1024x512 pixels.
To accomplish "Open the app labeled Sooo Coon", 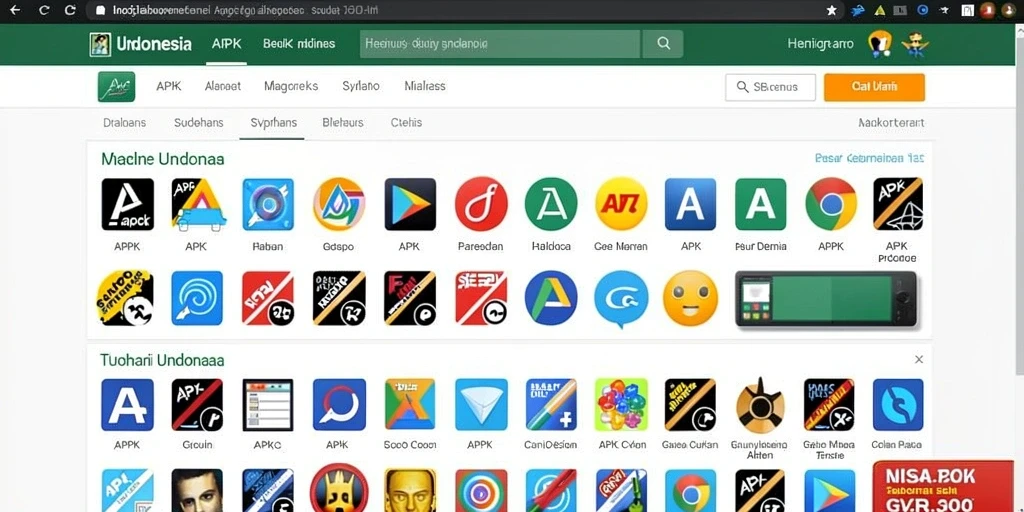I will (x=409, y=405).
